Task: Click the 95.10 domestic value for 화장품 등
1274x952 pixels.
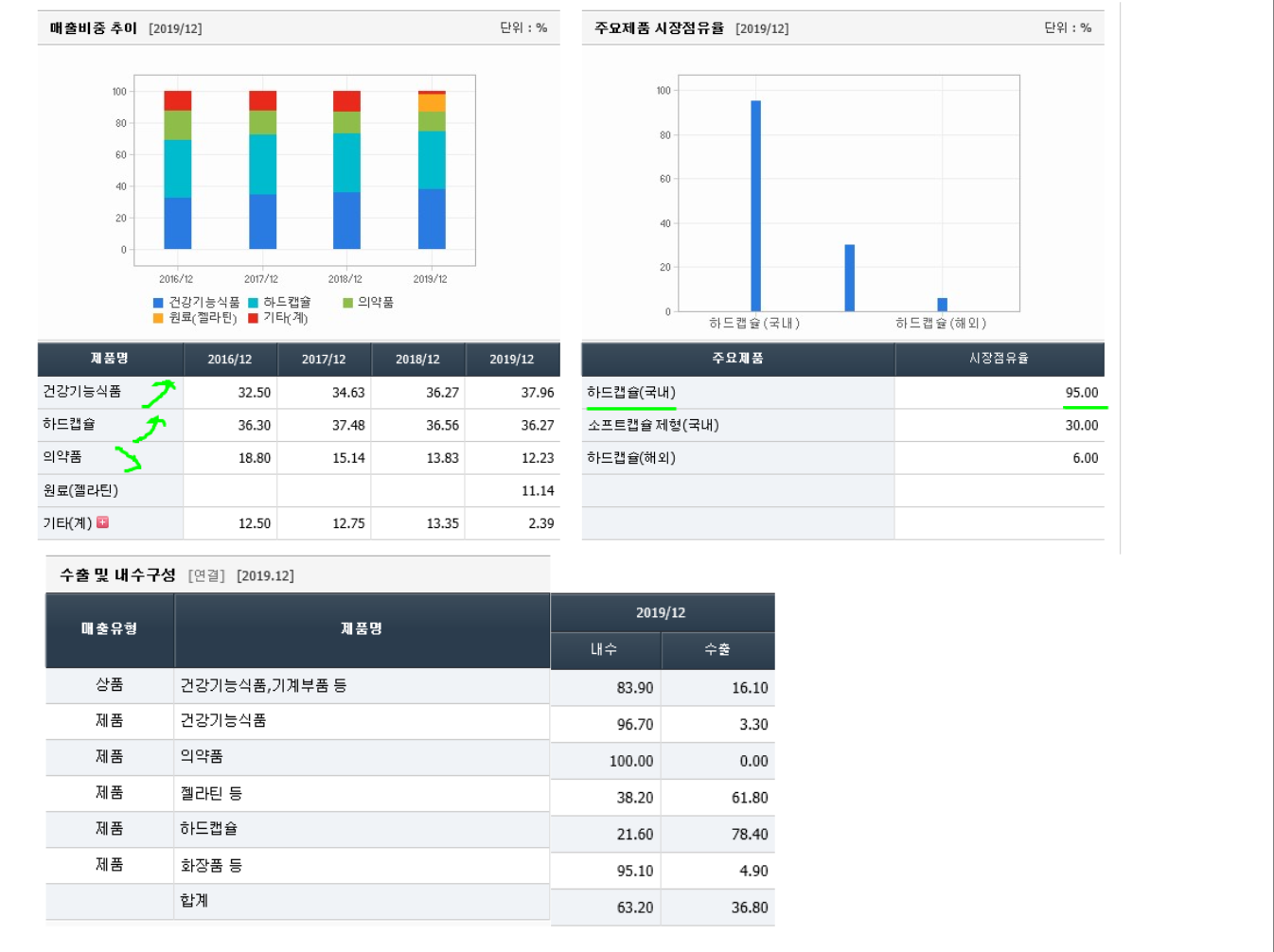Action: (x=635, y=871)
